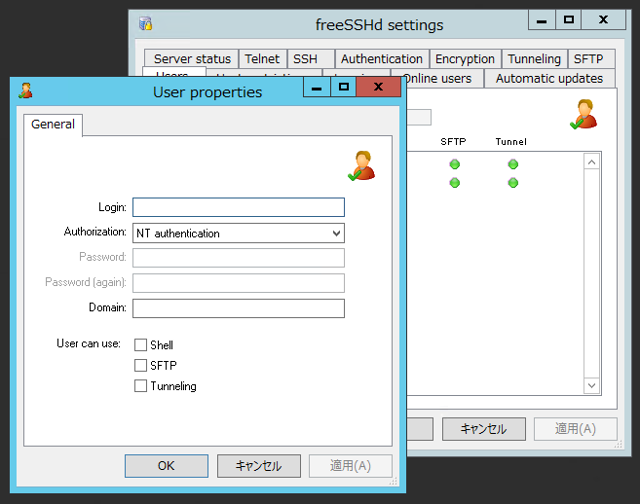Focus the Domain input field
Viewport: 640px width, 504px height.
point(238,308)
